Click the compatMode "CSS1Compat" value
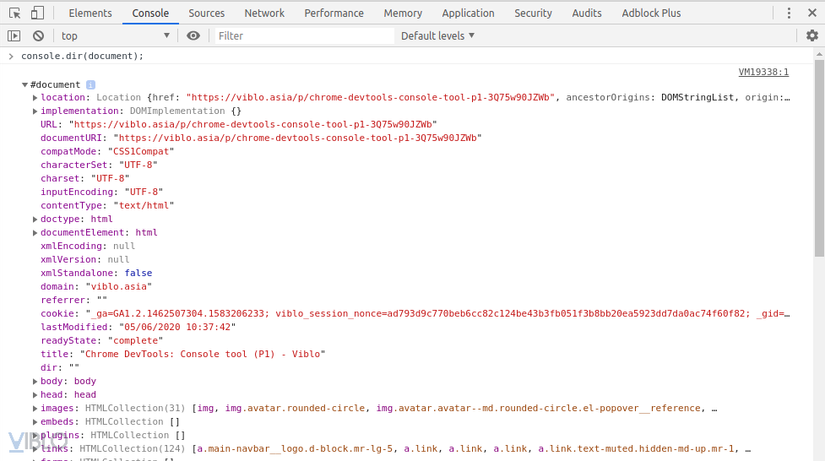The image size is (825, 461). pyautogui.click(x=141, y=152)
